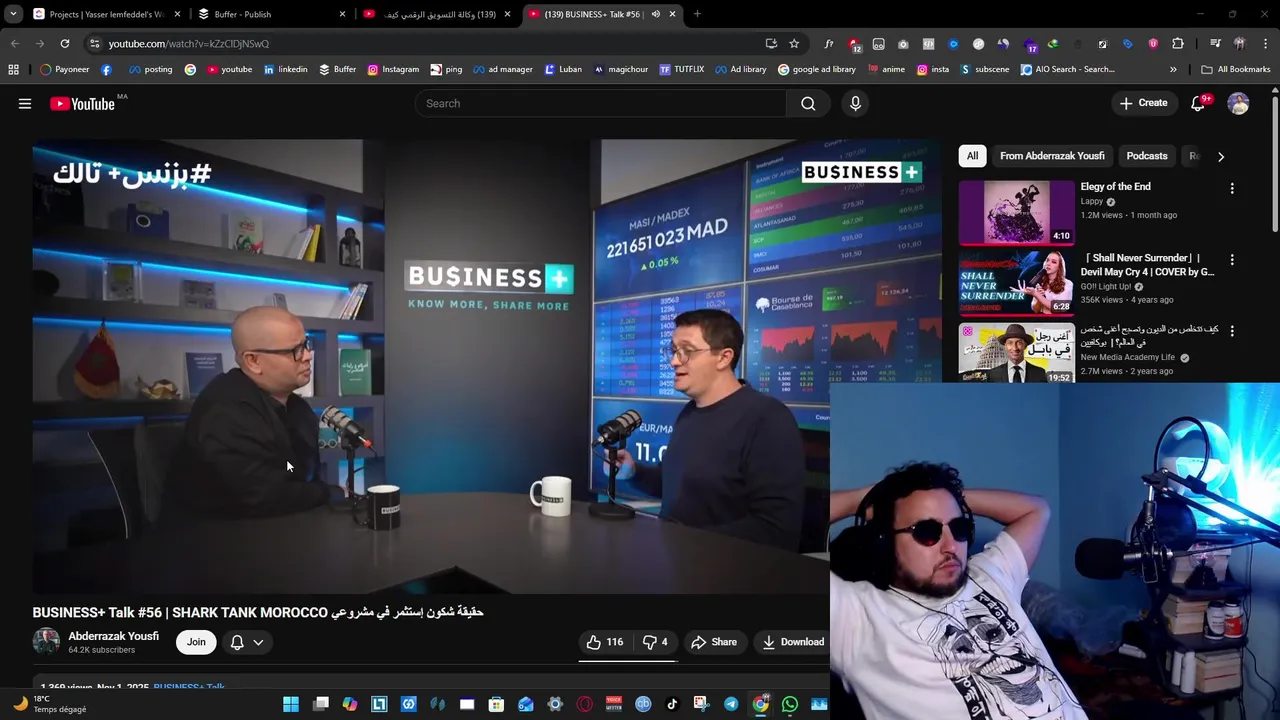The height and width of the screenshot is (720, 1280).
Task: Click the search magnifier button
Action: coord(808,104)
